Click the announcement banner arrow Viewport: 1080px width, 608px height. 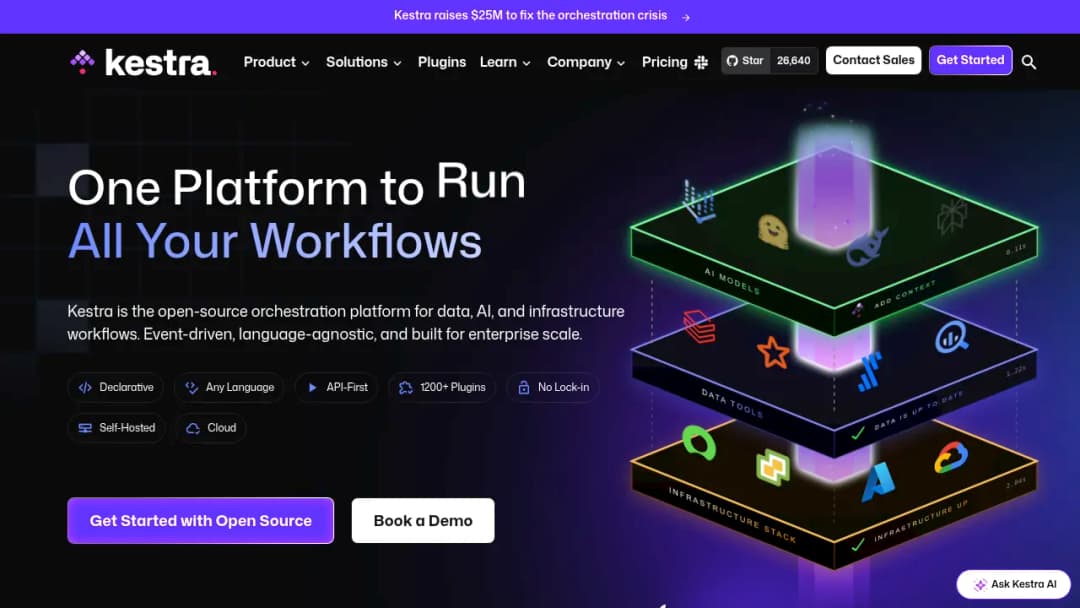[685, 17]
